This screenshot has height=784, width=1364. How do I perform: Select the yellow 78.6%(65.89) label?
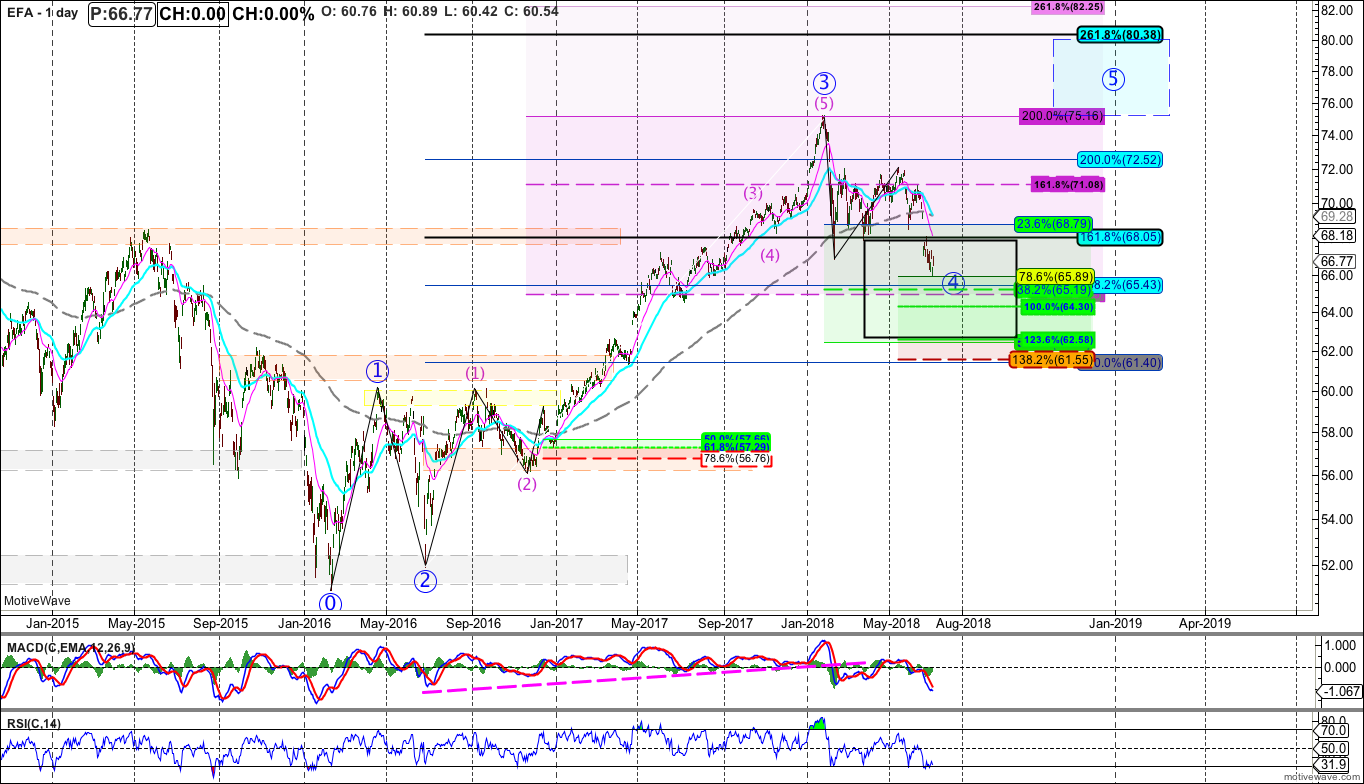1056,275
